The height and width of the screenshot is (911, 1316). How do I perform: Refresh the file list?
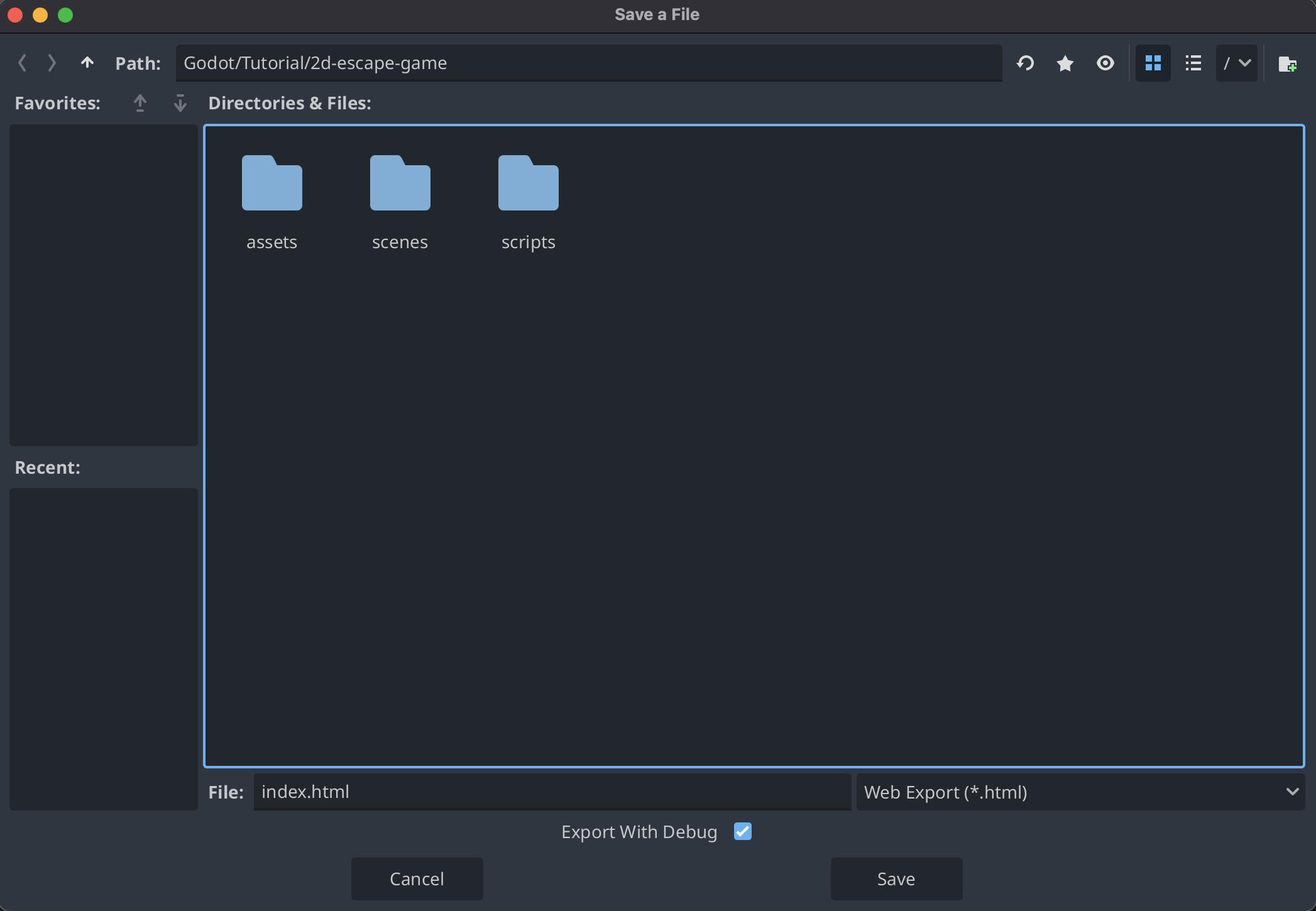pos(1026,63)
